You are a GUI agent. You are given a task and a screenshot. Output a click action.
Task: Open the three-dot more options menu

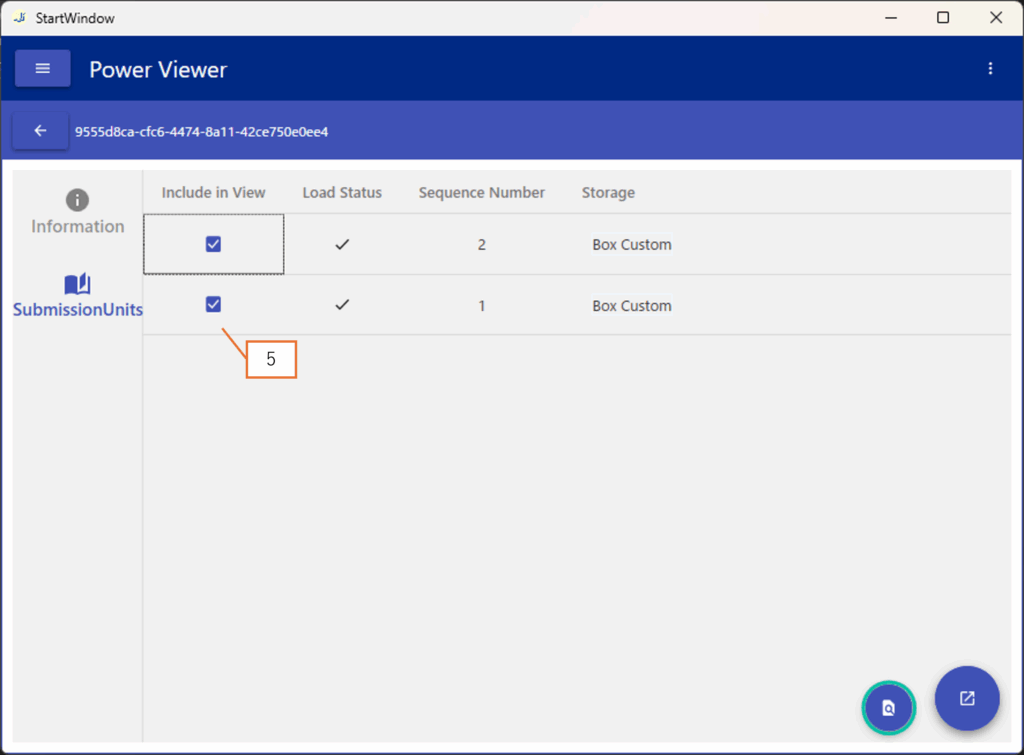pos(990,69)
